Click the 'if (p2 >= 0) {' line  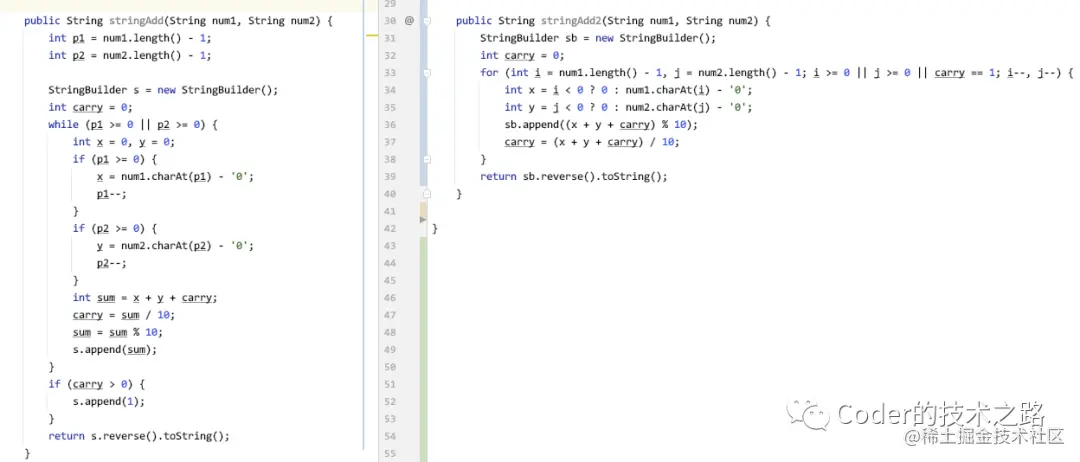[115, 229]
